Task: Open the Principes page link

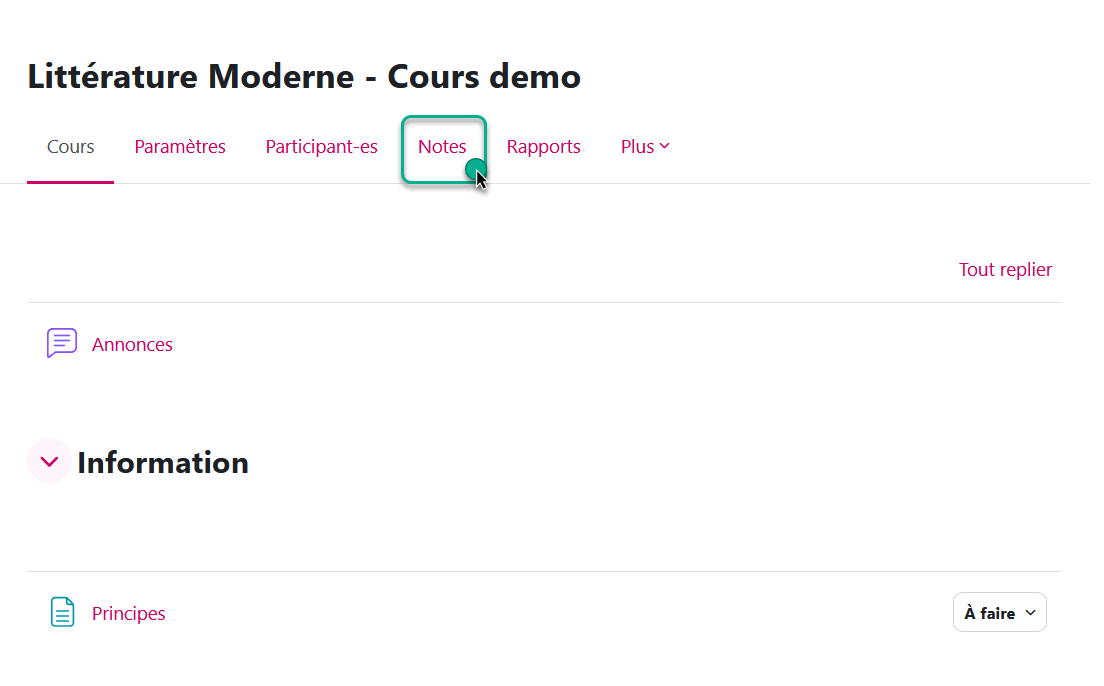Action: point(128,613)
